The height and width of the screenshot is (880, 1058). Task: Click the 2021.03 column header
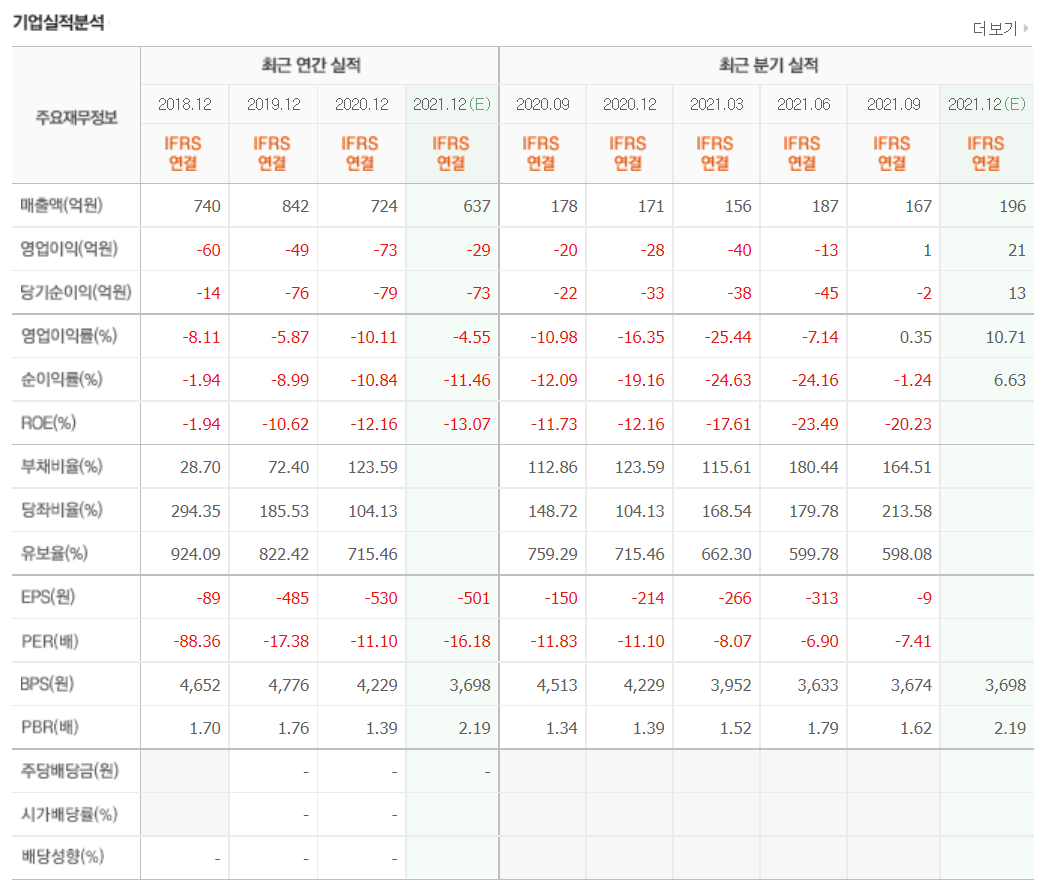pyautogui.click(x=717, y=105)
